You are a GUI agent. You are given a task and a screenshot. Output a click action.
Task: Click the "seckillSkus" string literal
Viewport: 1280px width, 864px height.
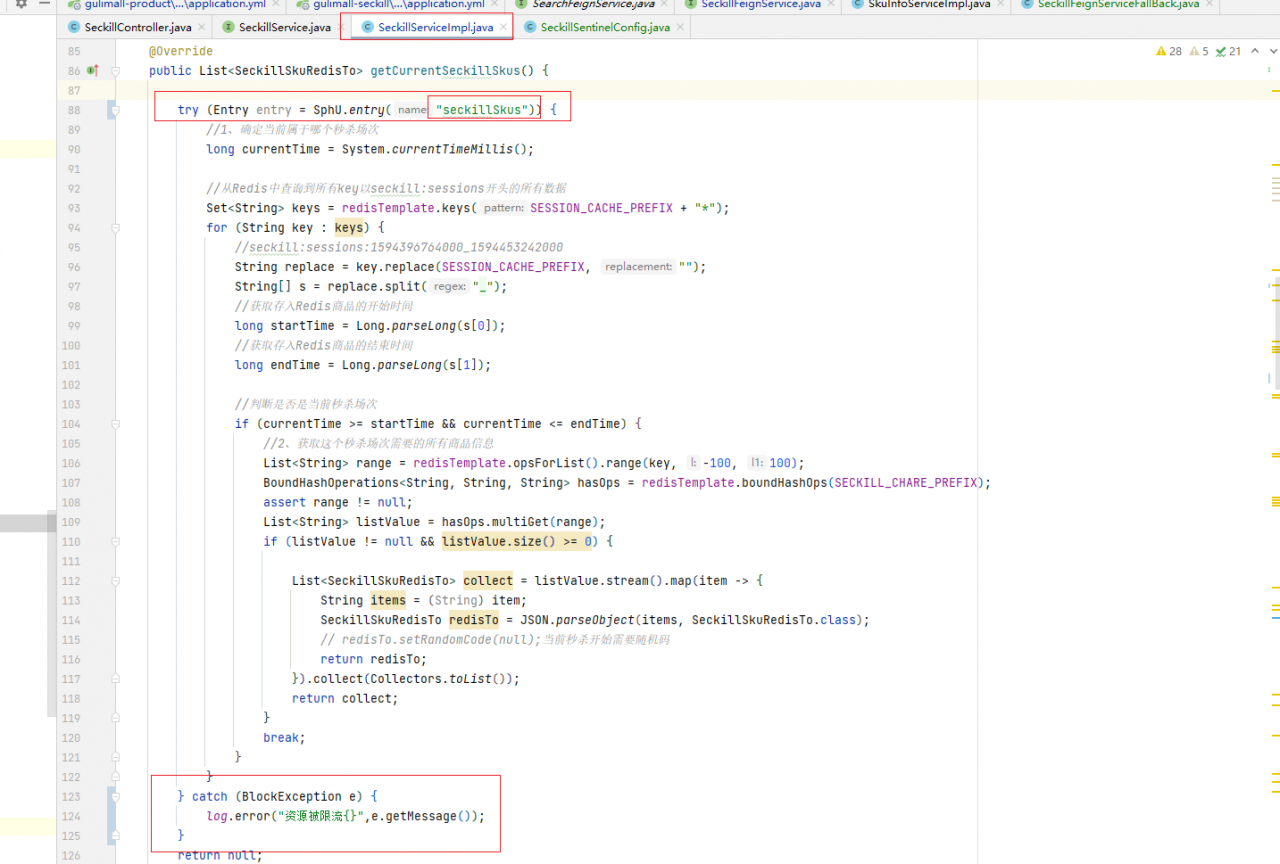482,110
